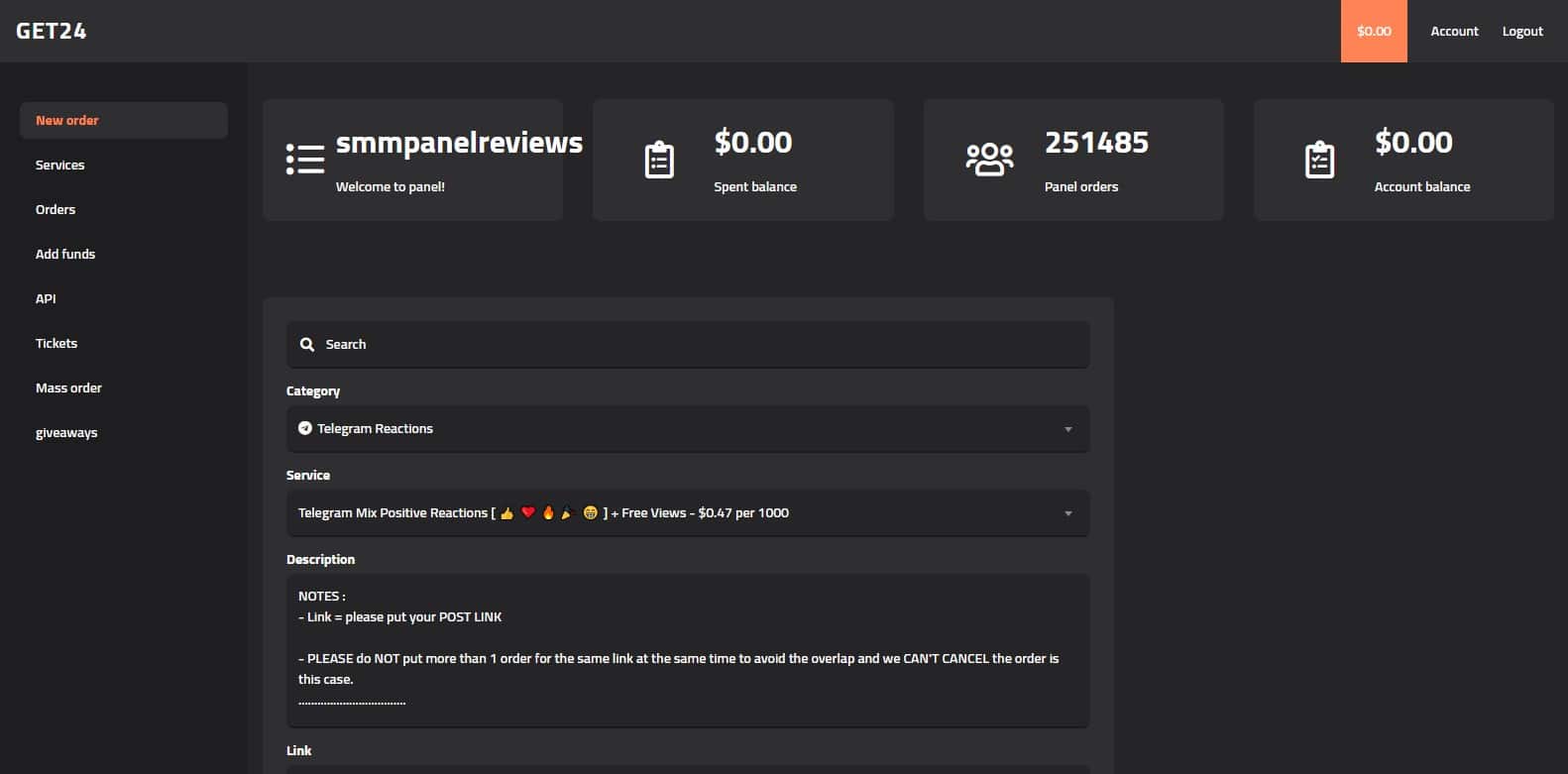Viewport: 1568px width, 774px height.
Task: Open the Account link in header
Action: (x=1454, y=32)
